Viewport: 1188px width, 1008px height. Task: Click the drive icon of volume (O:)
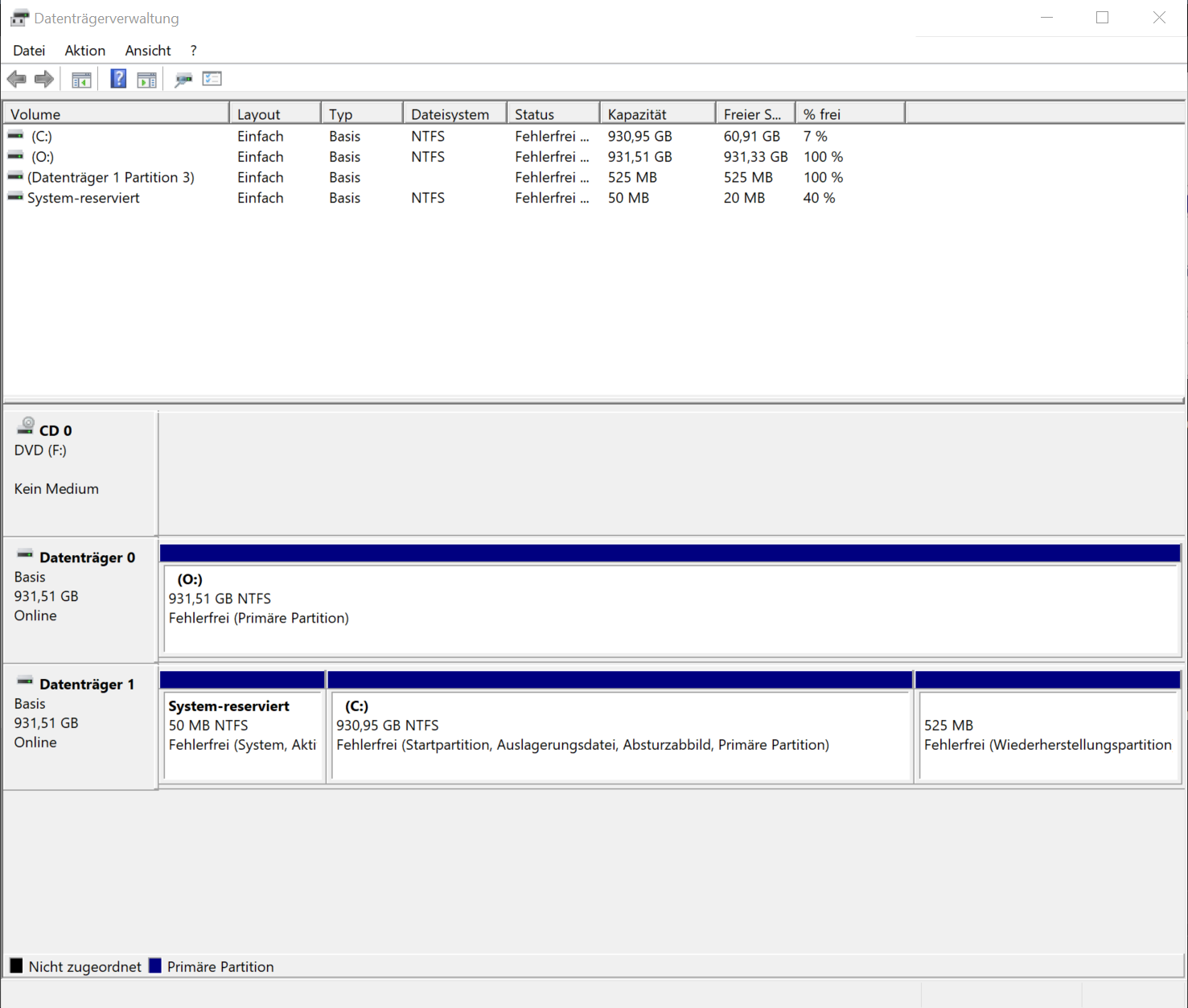pyautogui.click(x=15, y=156)
